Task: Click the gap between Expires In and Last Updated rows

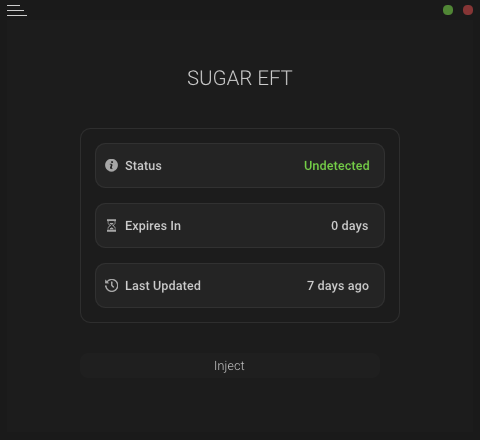Action: pos(240,256)
